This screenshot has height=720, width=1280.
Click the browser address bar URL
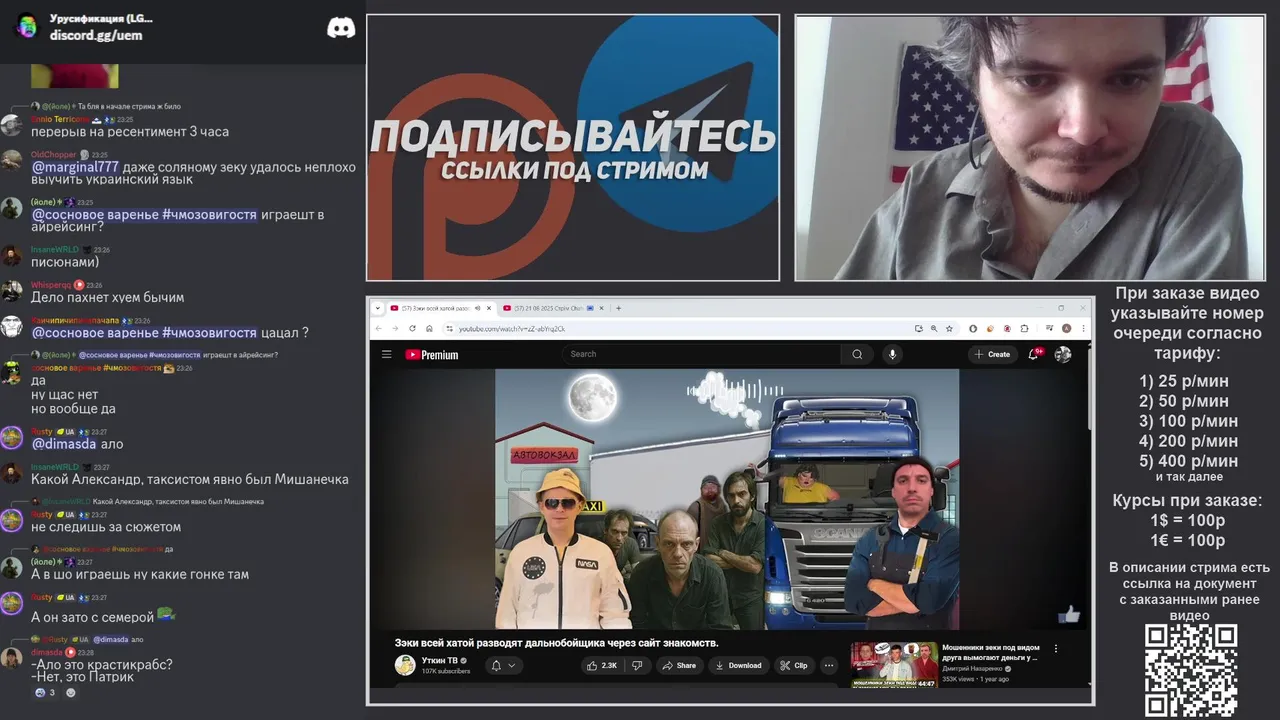(512, 328)
